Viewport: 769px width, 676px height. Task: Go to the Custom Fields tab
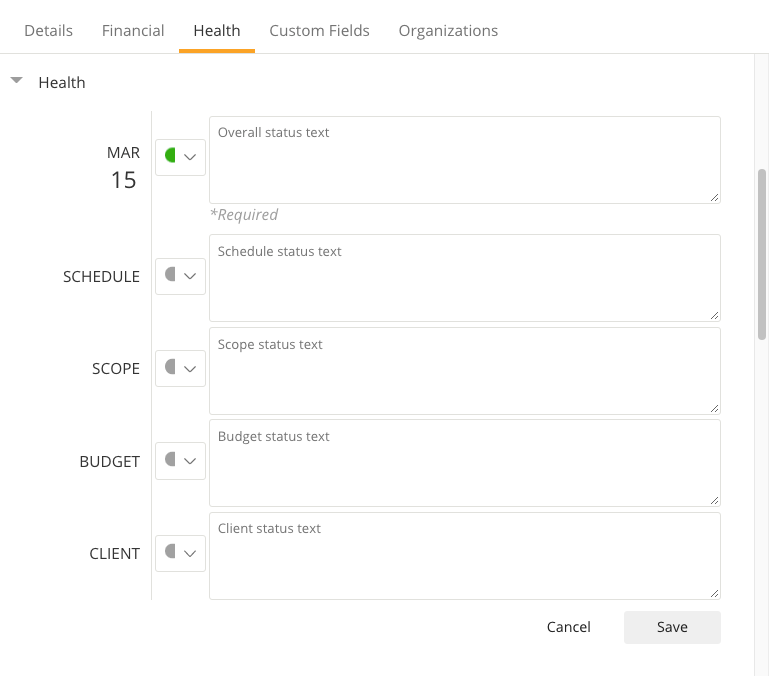319,31
